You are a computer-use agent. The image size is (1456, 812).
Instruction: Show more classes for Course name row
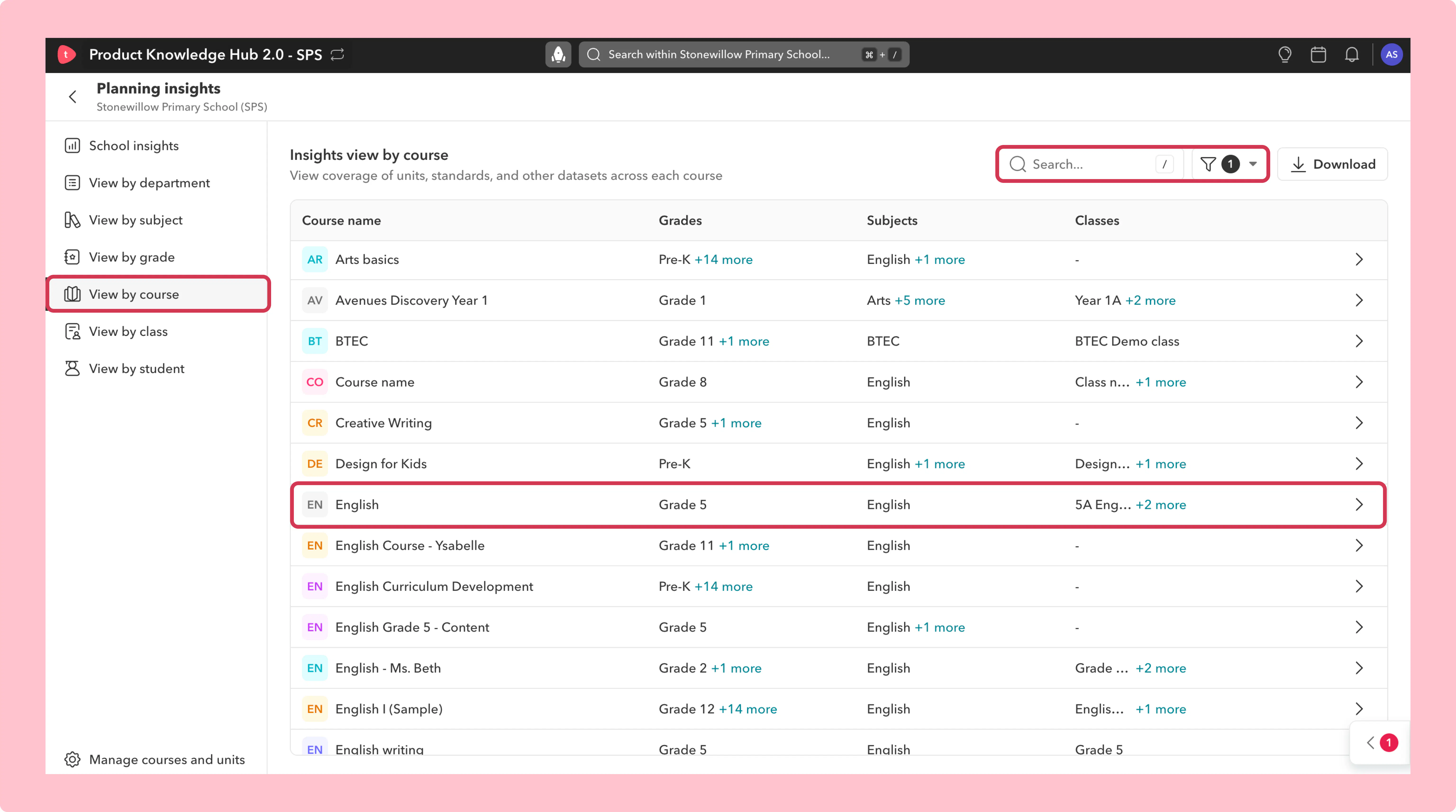tap(1161, 382)
